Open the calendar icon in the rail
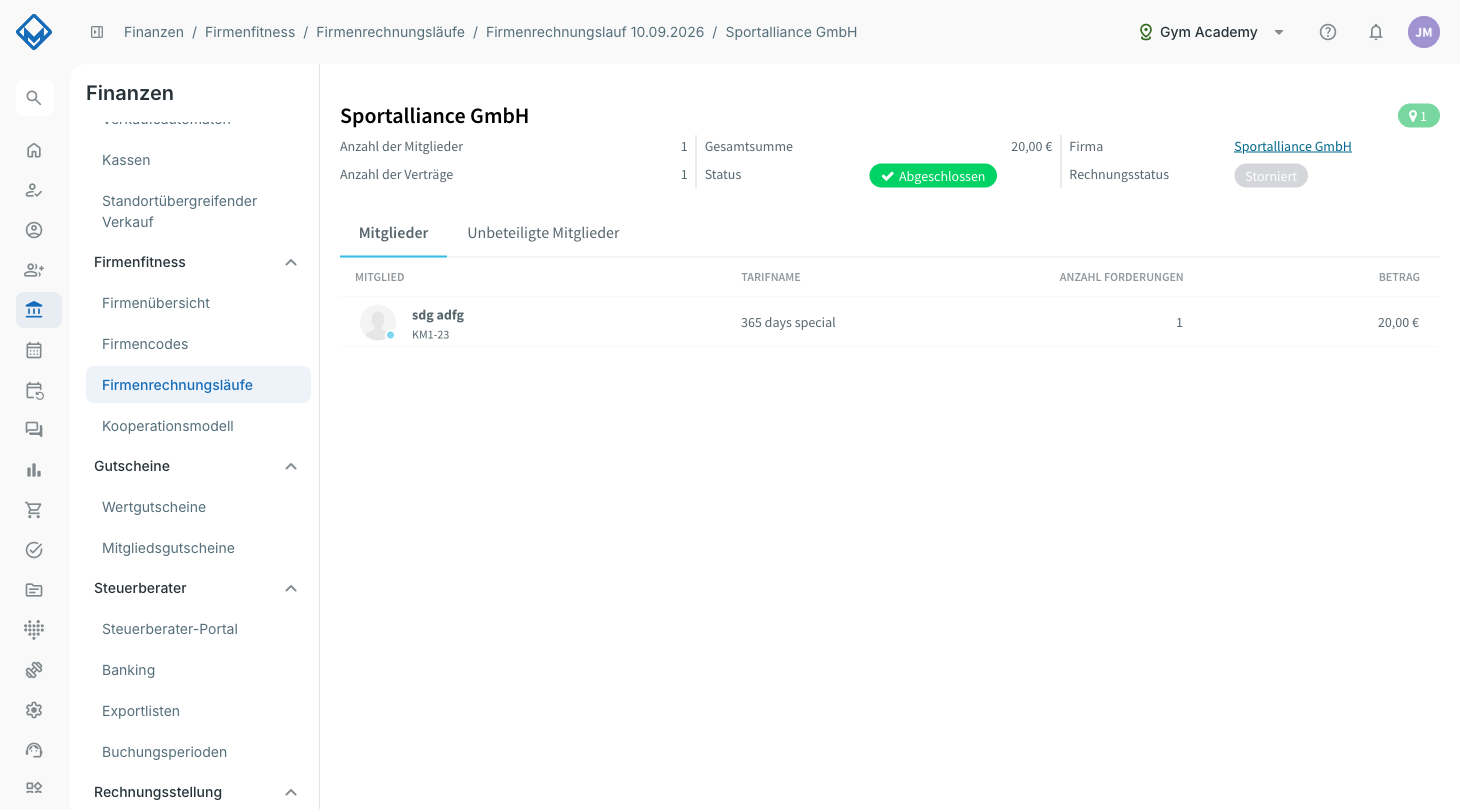This screenshot has height=809, width=1460. tap(34, 350)
